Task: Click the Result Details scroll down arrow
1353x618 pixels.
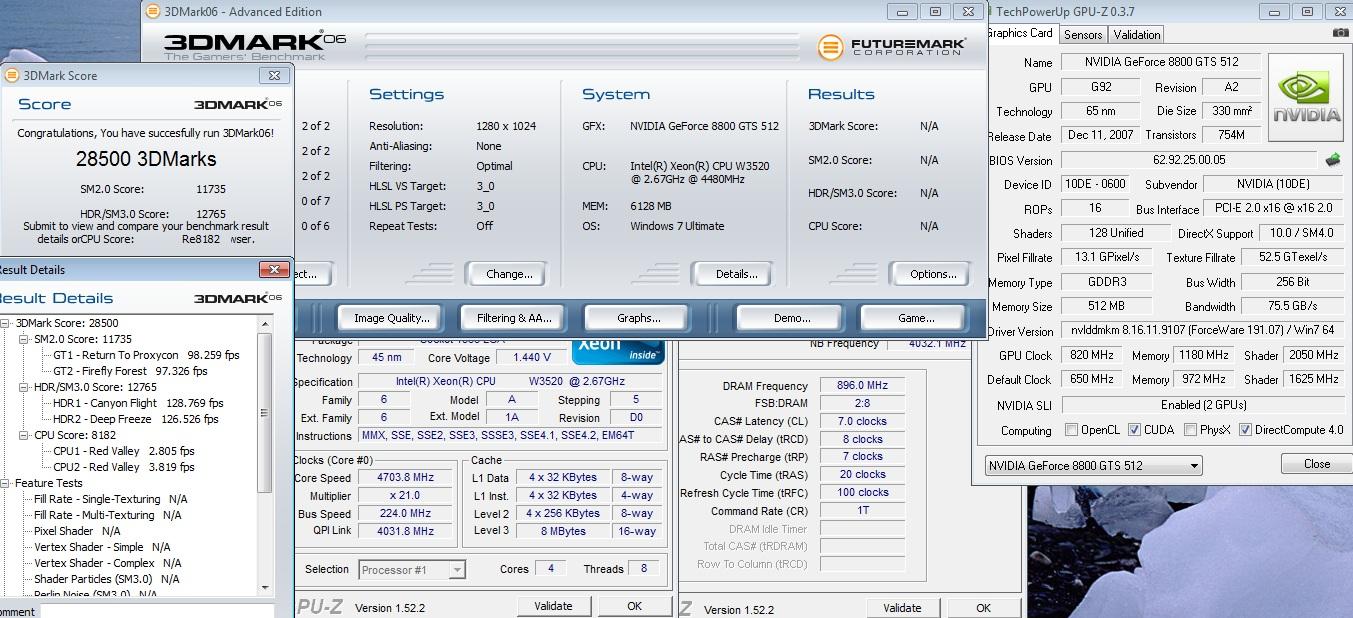Action: (264, 587)
